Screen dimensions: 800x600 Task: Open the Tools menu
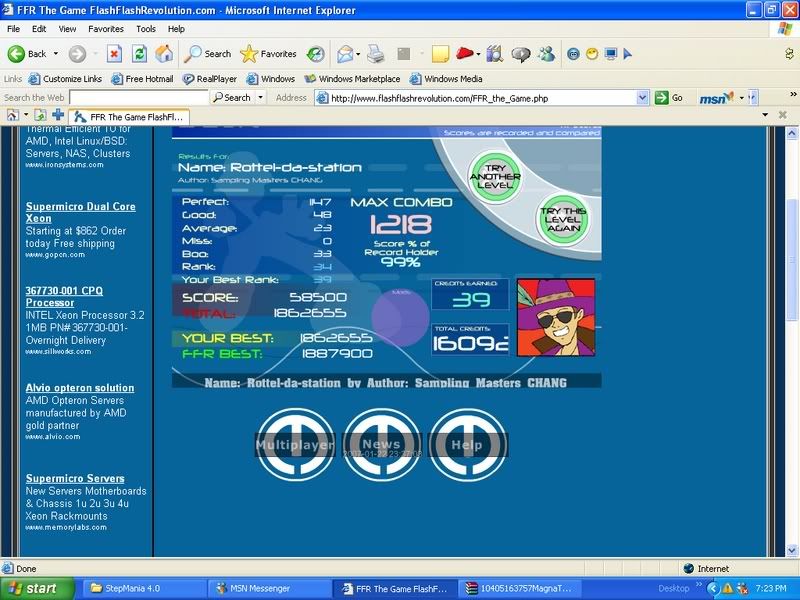click(146, 29)
